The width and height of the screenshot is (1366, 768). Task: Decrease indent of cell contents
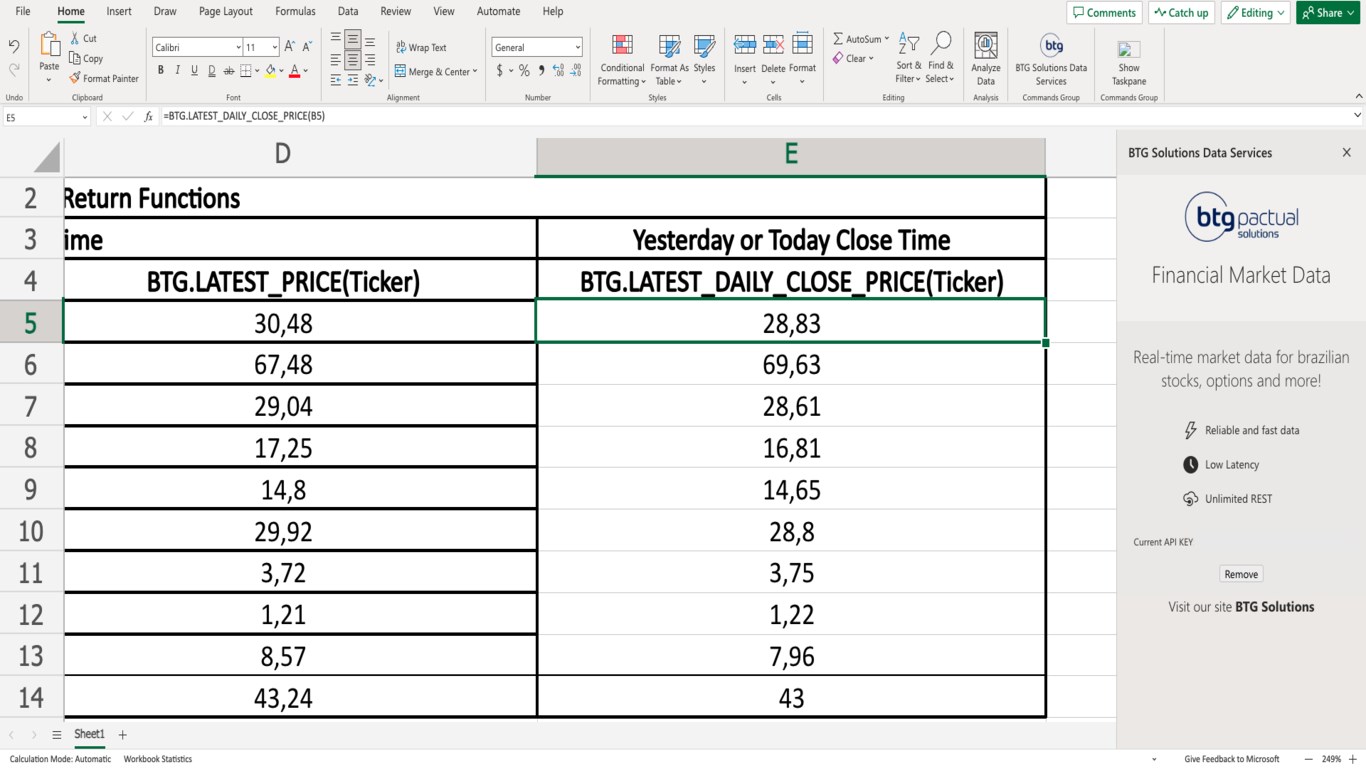(336, 80)
